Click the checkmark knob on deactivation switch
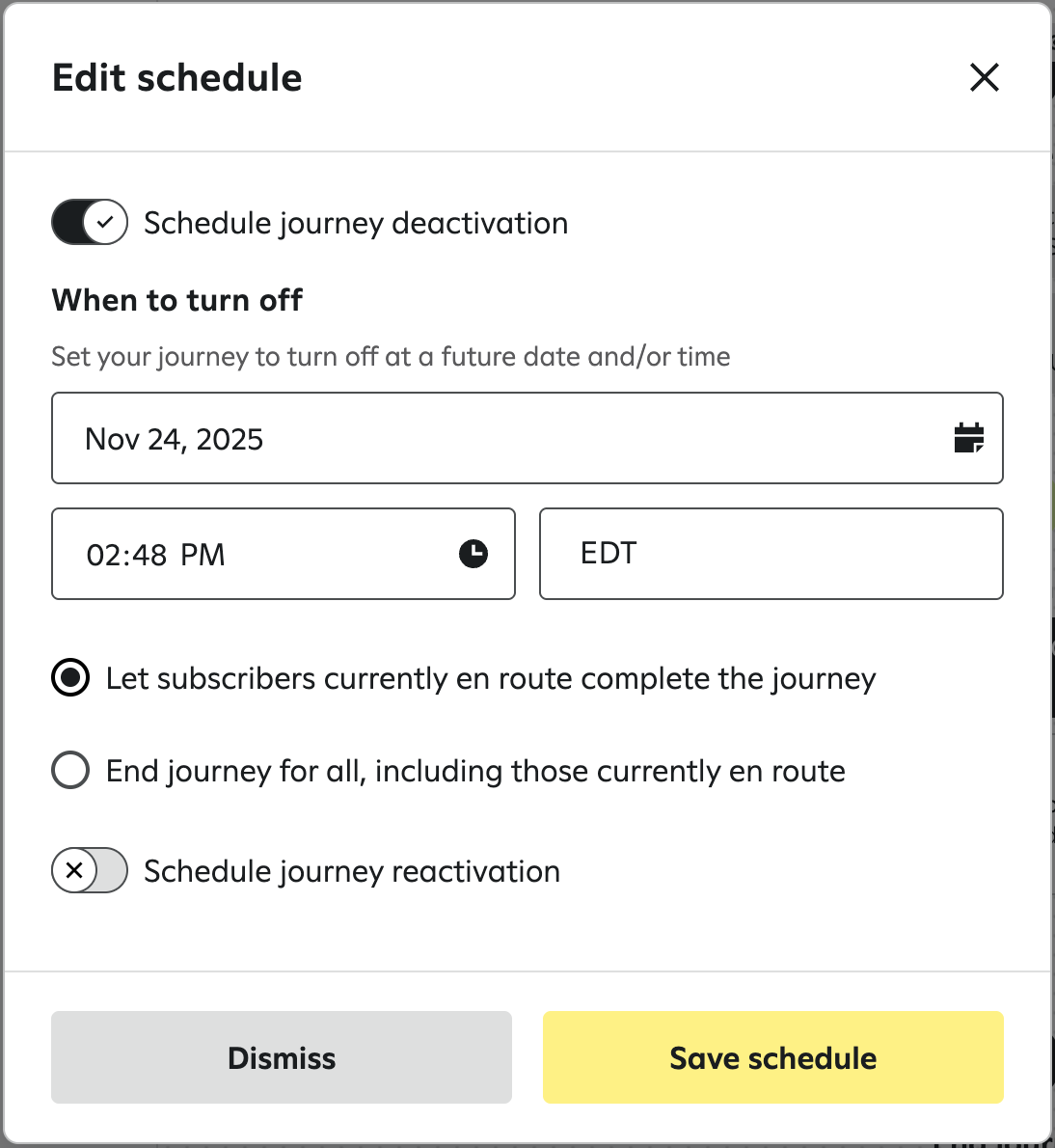1055x1148 pixels. coord(105,223)
